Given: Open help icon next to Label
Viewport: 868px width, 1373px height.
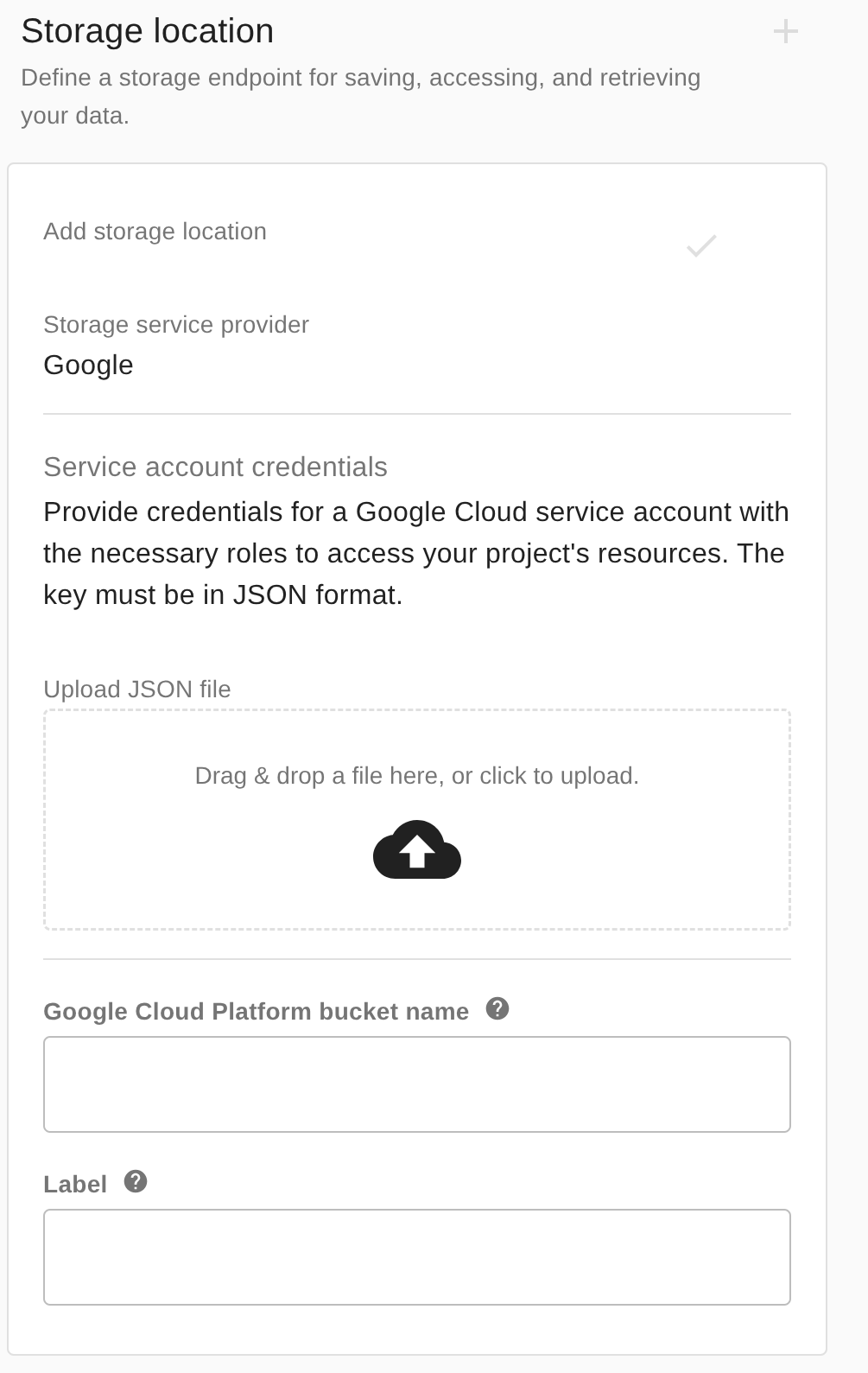Looking at the screenshot, I should [136, 1181].
